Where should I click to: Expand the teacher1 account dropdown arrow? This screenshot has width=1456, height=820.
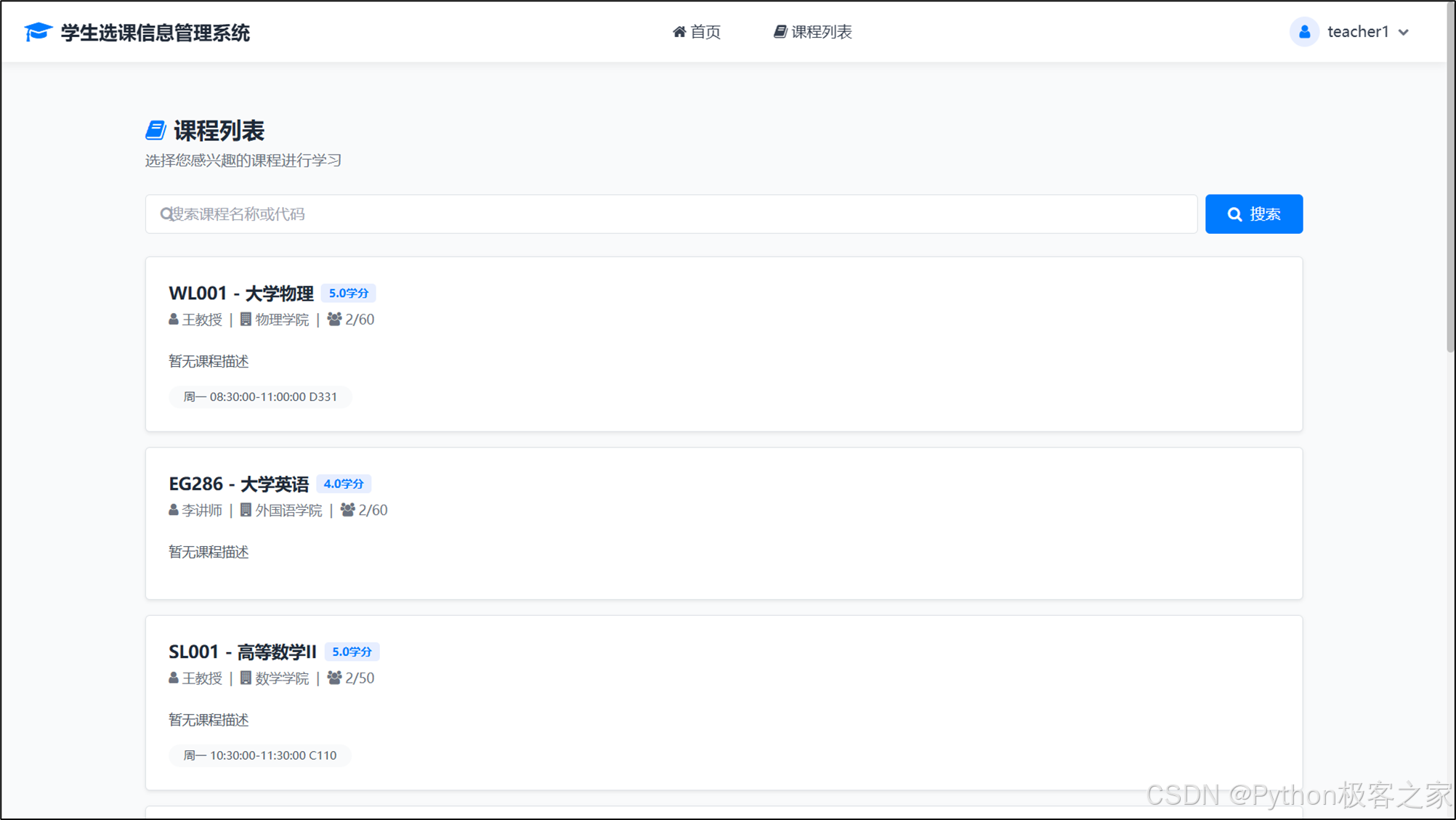pos(1404,33)
